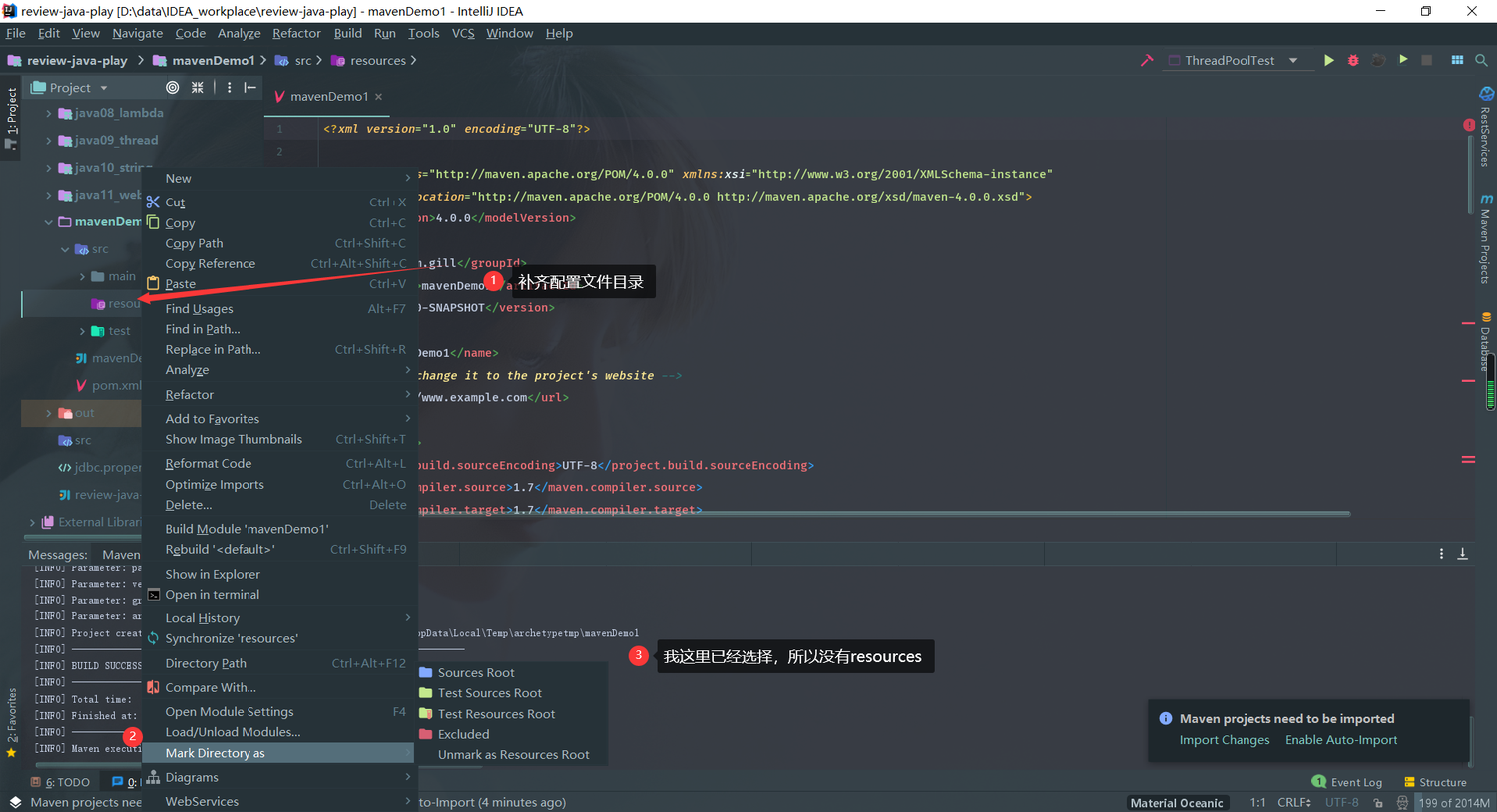Open the Project view dropdown
This screenshot has height=812, width=1497.
[70, 87]
